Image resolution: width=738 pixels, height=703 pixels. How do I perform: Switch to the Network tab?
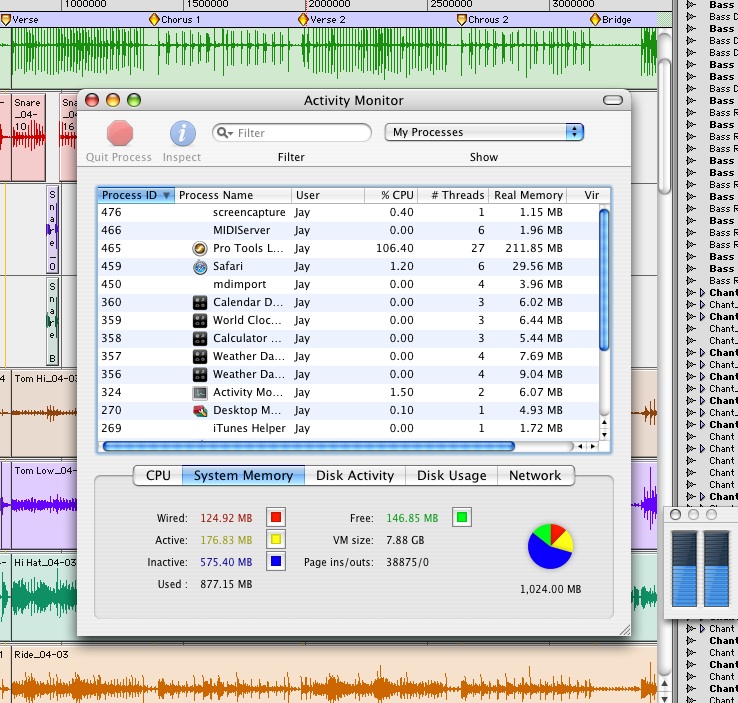(x=535, y=475)
